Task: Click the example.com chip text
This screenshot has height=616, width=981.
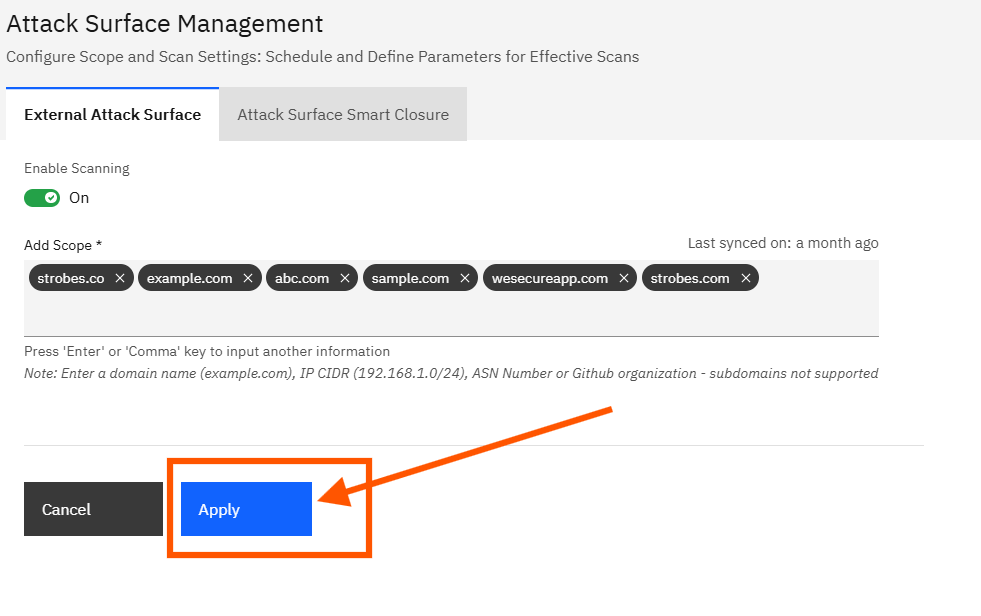Action: pos(189,279)
